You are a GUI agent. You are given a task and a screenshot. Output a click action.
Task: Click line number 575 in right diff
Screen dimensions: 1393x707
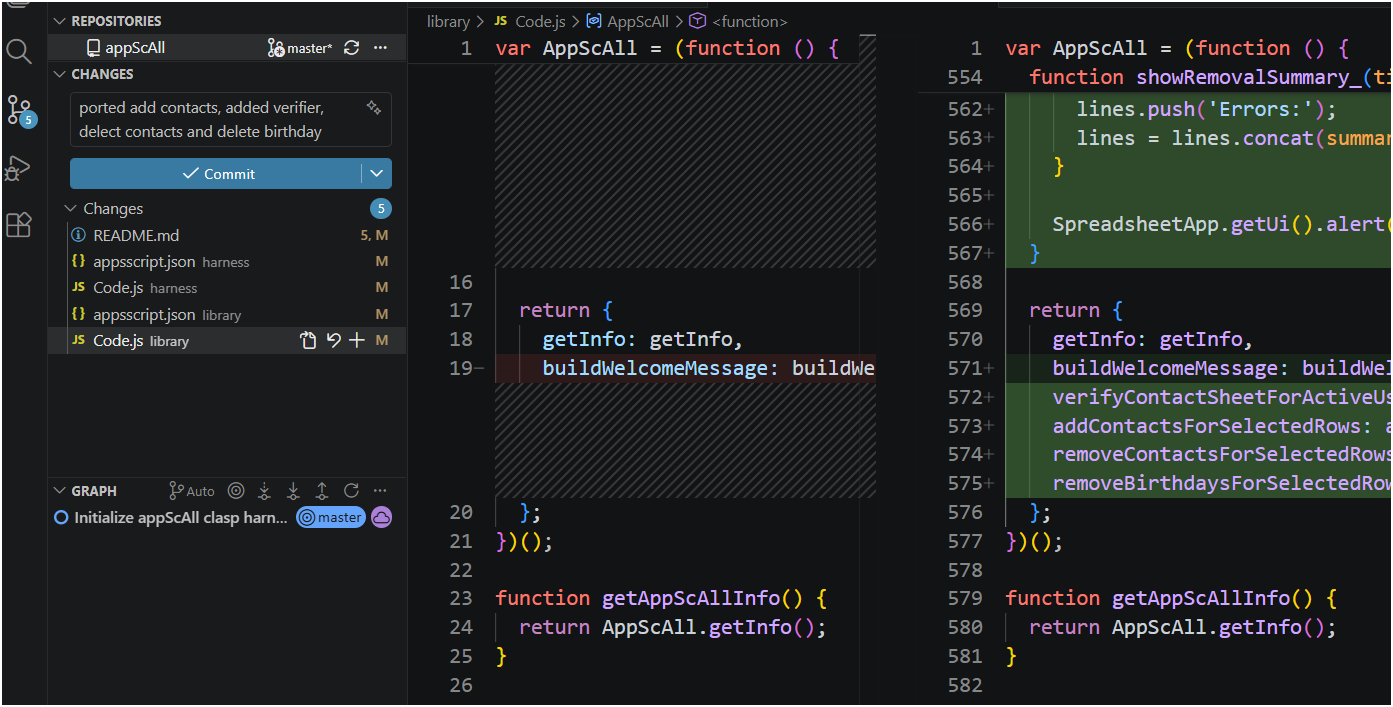tap(965, 483)
